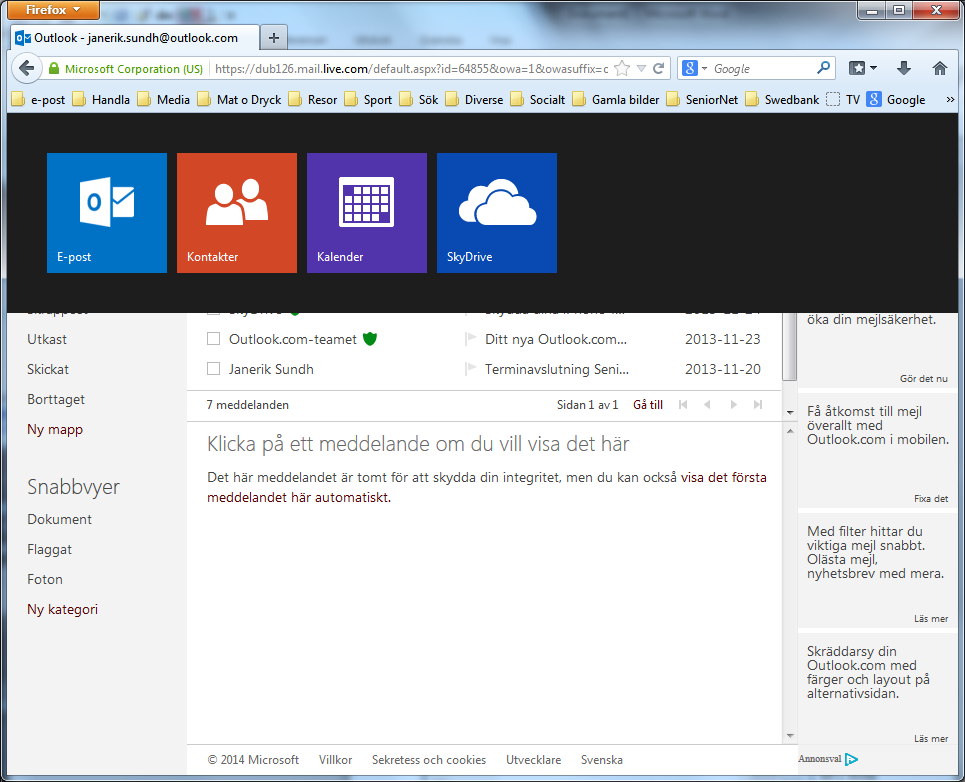Go to previous page of messages
965x782 pixels.
point(707,405)
